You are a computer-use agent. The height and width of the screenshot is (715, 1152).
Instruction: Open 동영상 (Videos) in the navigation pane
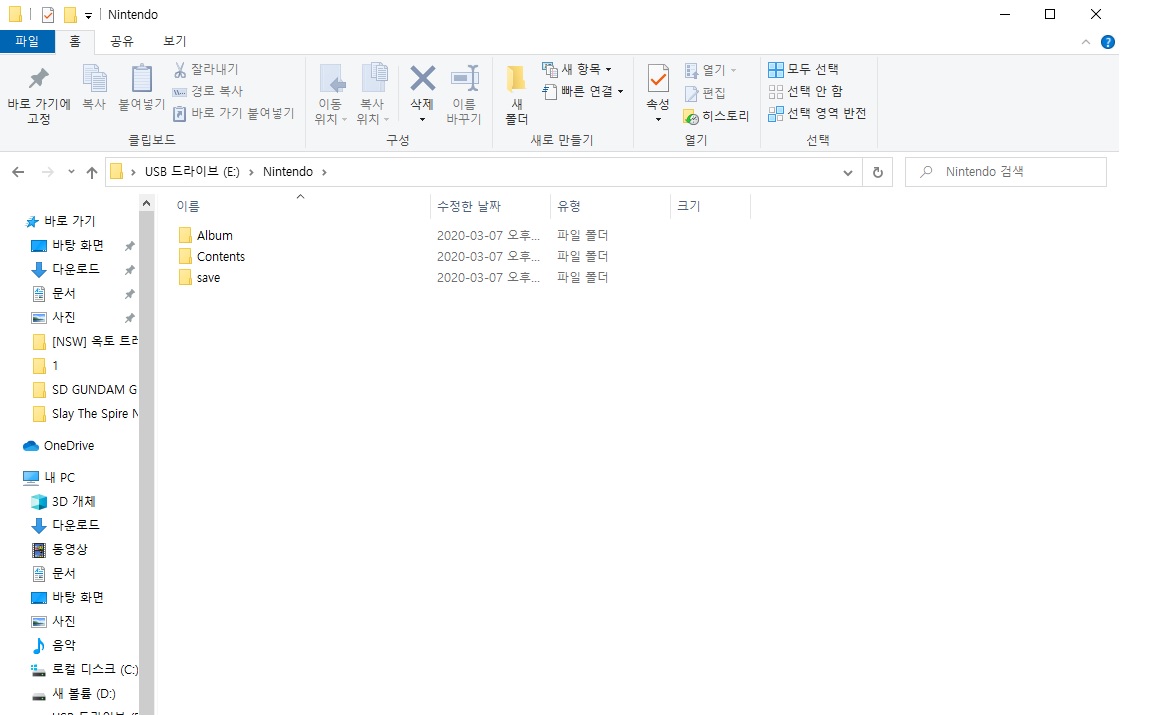coord(60,549)
